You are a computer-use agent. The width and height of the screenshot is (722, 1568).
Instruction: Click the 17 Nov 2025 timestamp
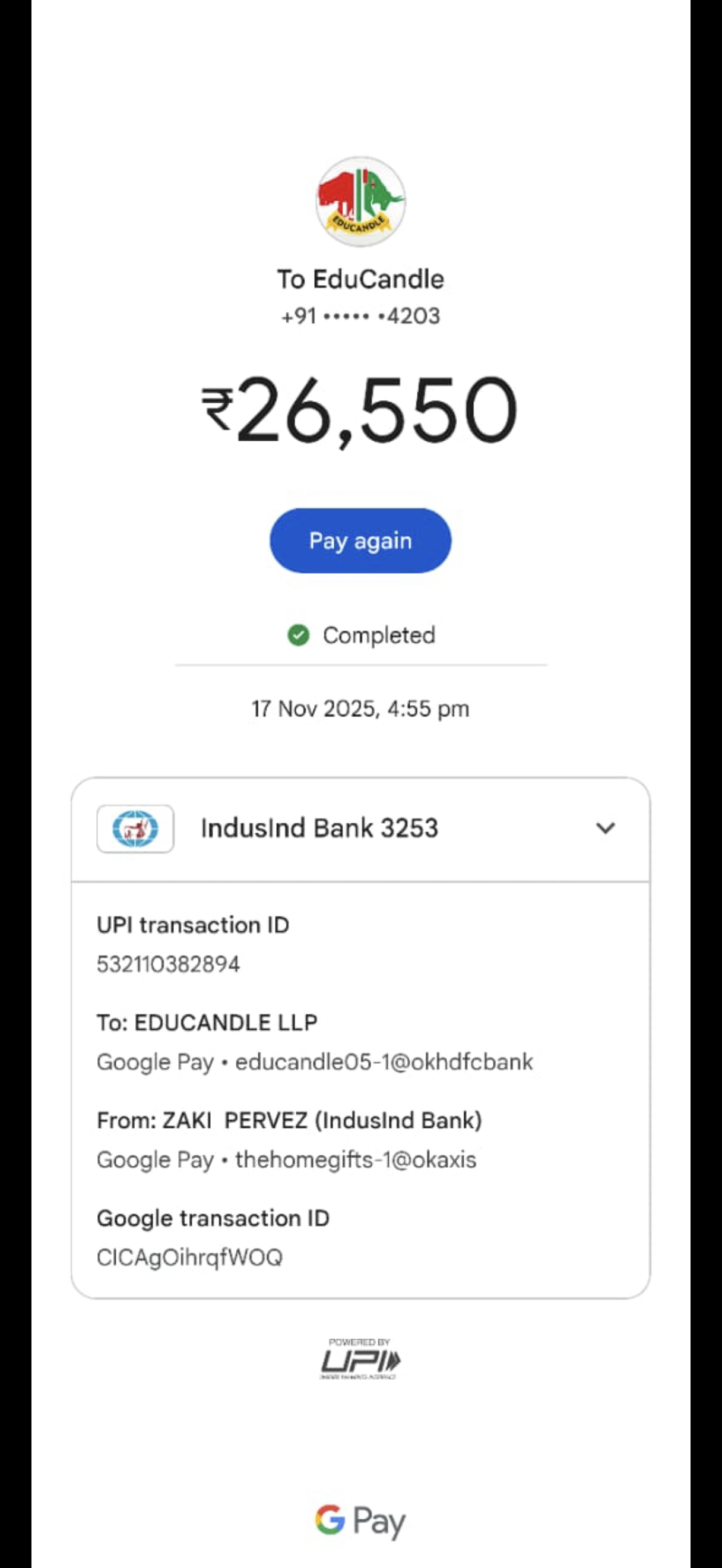tap(360, 709)
